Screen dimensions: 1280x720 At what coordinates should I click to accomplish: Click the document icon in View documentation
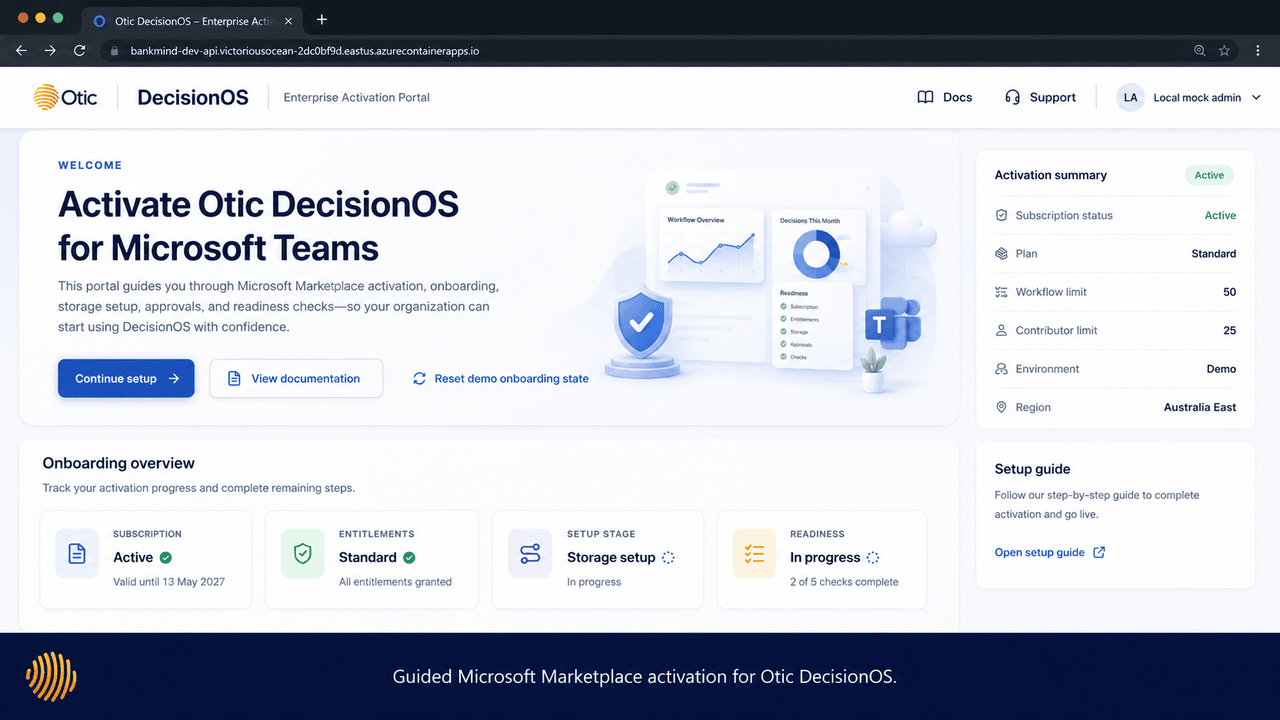[x=234, y=379]
